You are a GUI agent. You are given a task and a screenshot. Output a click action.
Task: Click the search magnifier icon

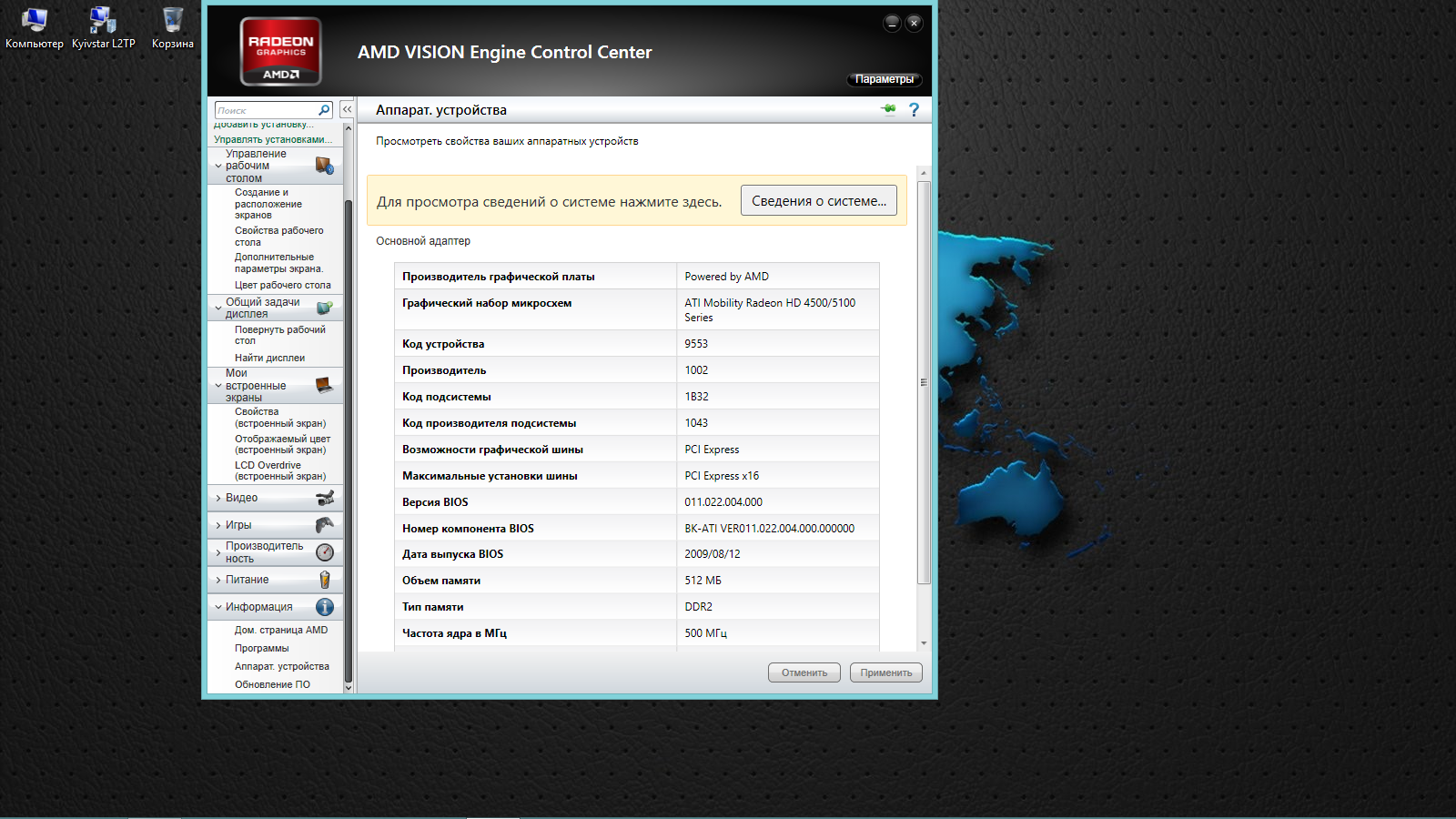click(x=324, y=110)
